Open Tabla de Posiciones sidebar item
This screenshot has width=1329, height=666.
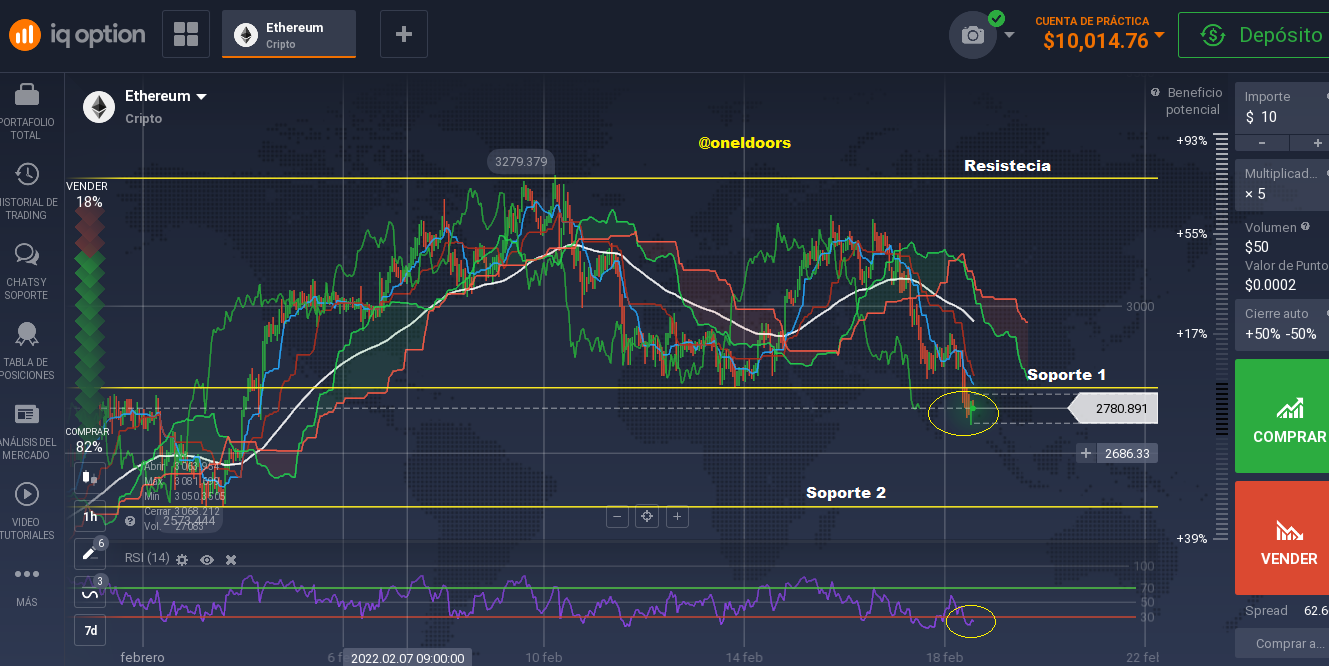coord(27,352)
